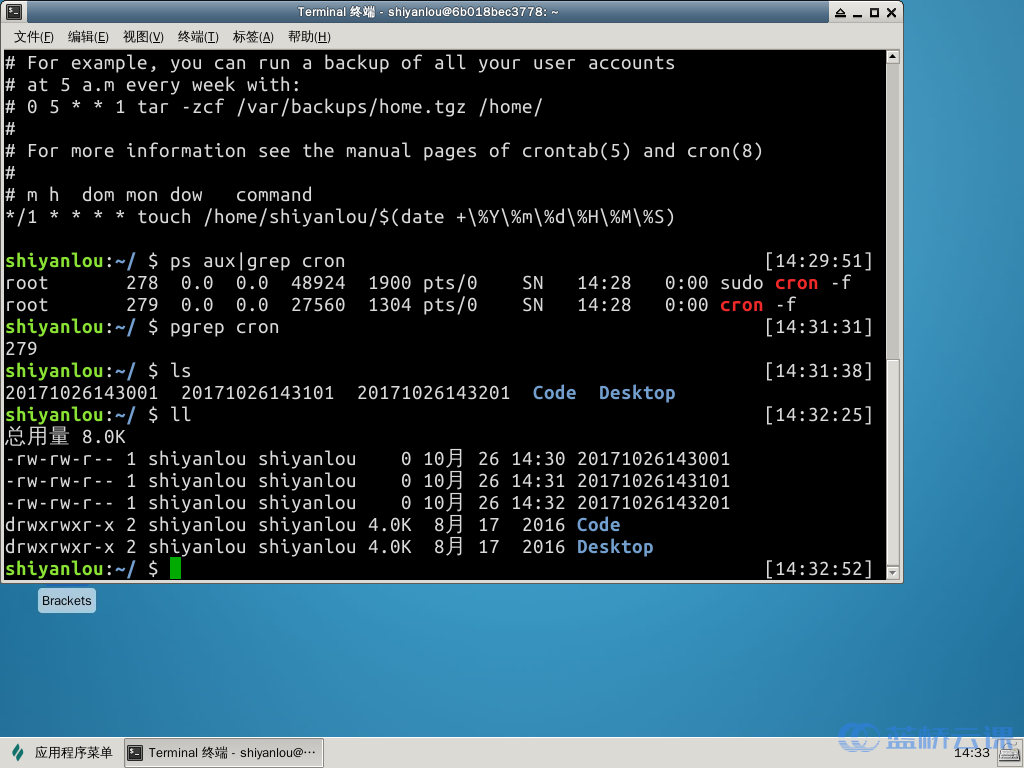Open the 终端(T) menu

198,37
